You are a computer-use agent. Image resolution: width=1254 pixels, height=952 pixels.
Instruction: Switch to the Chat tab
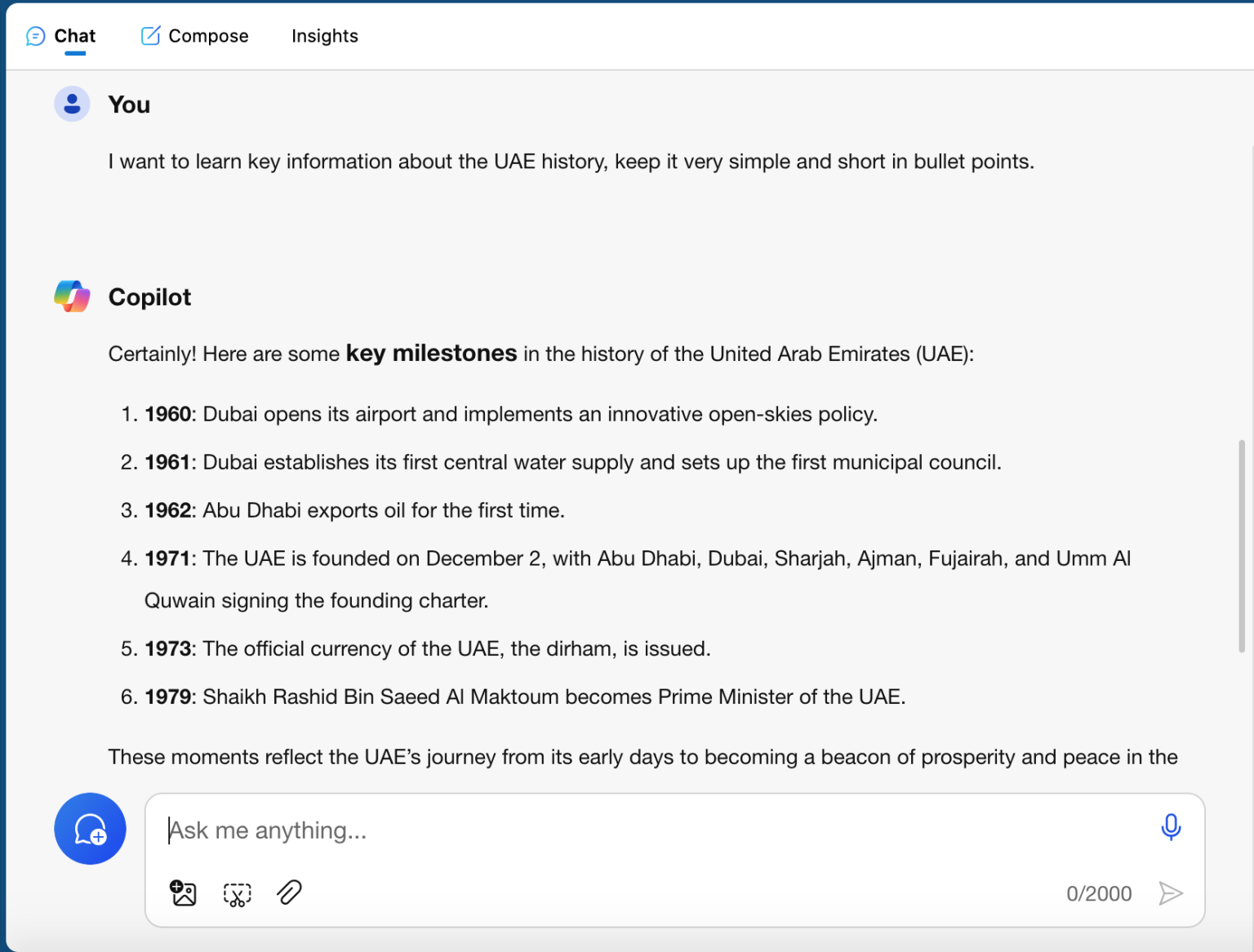click(x=62, y=36)
